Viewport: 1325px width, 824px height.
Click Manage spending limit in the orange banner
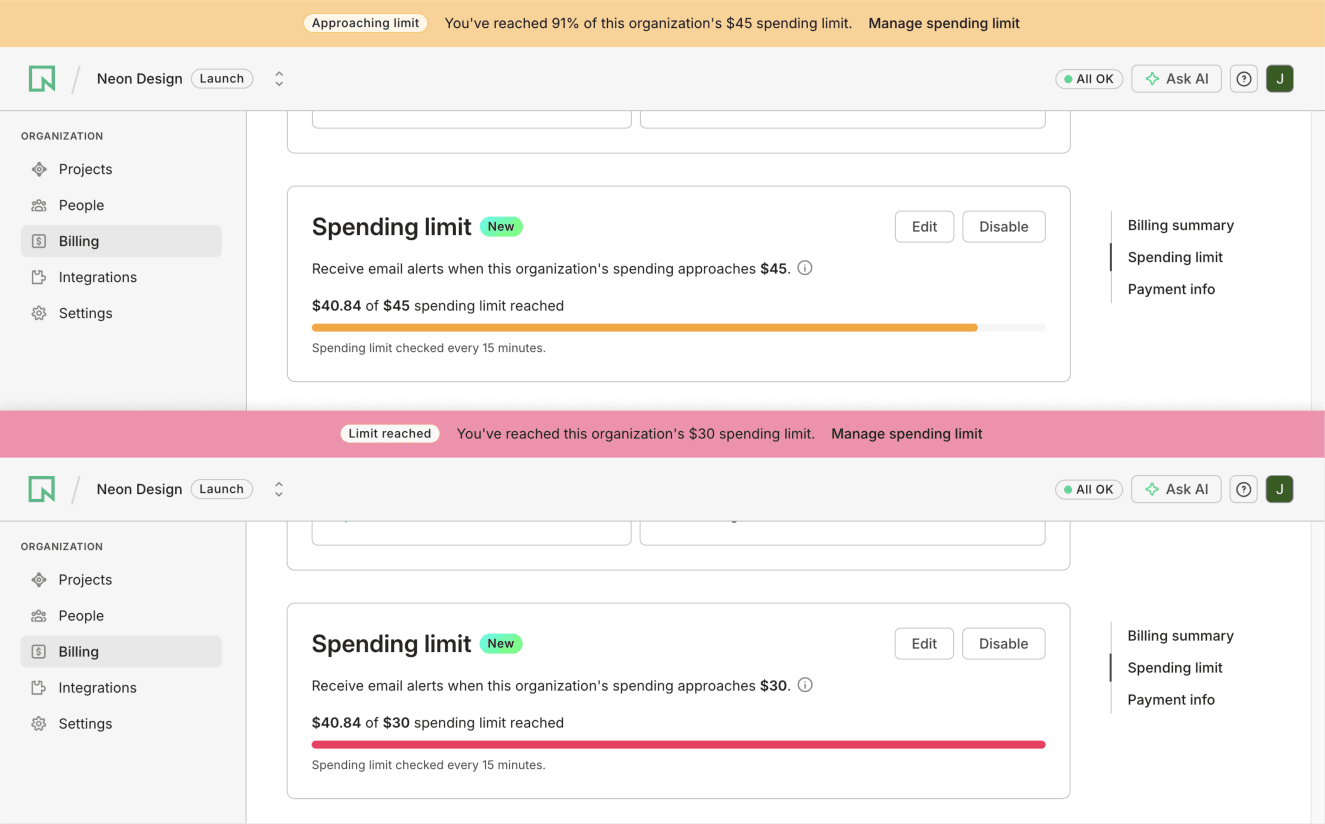tap(943, 23)
